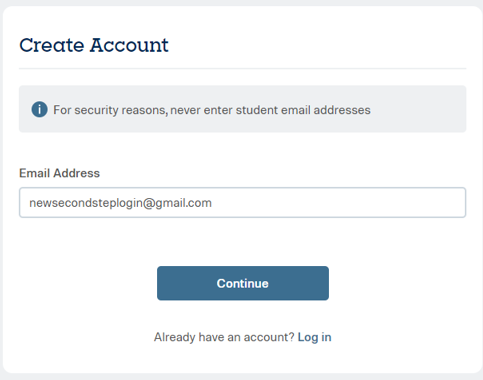Screen dimensions: 483x380
Task: Submit the email with Continue
Action: click(243, 283)
